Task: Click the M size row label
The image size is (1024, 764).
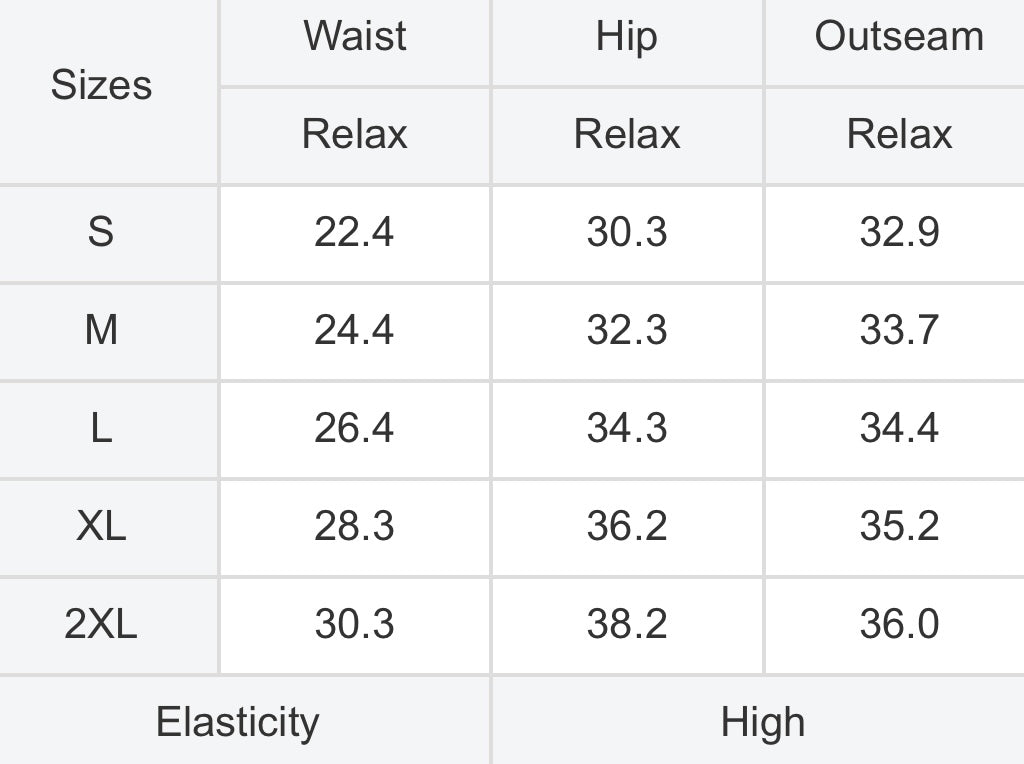Action: (101, 330)
